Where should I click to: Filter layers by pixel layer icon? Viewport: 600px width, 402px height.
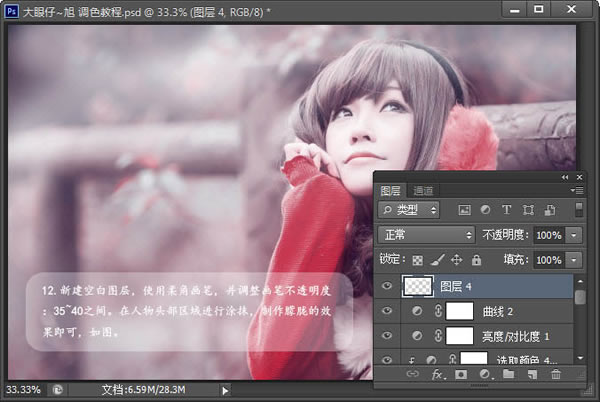(464, 210)
